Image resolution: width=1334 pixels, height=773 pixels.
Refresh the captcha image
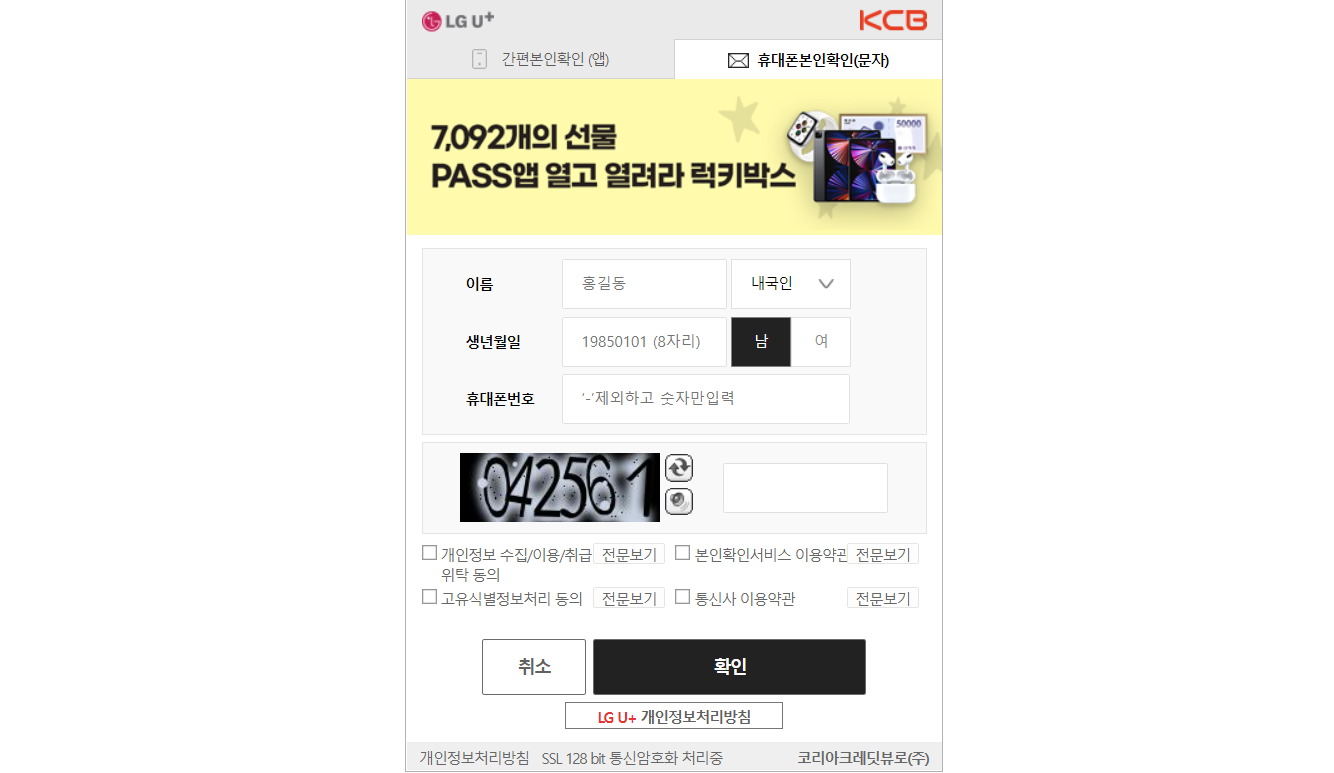(679, 467)
